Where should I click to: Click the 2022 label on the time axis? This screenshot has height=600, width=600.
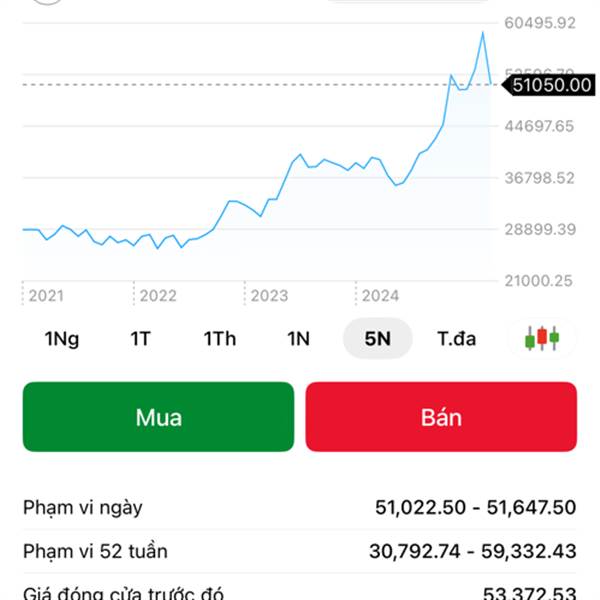[x=158, y=296]
